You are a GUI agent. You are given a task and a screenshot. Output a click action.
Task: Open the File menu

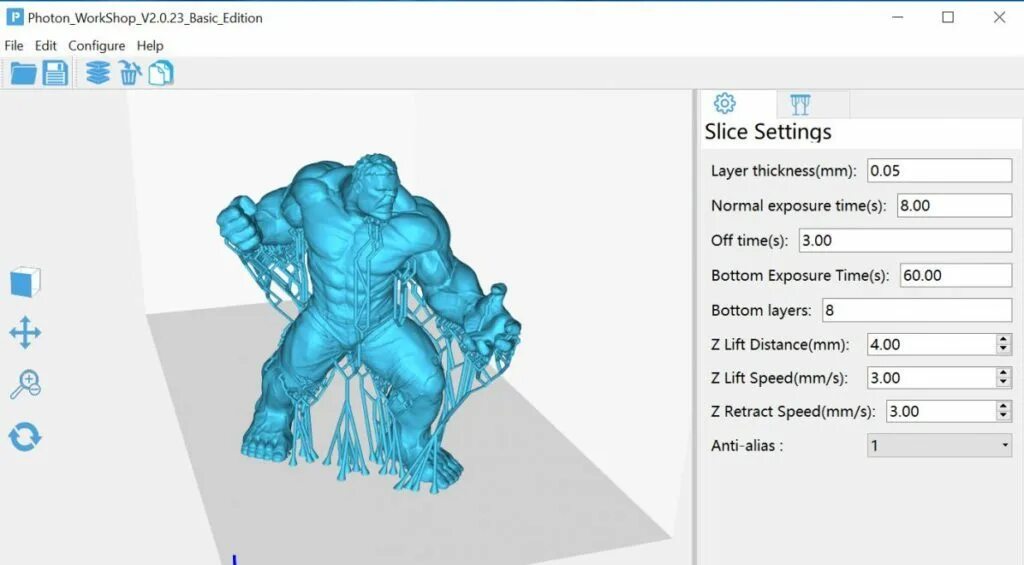[14, 46]
